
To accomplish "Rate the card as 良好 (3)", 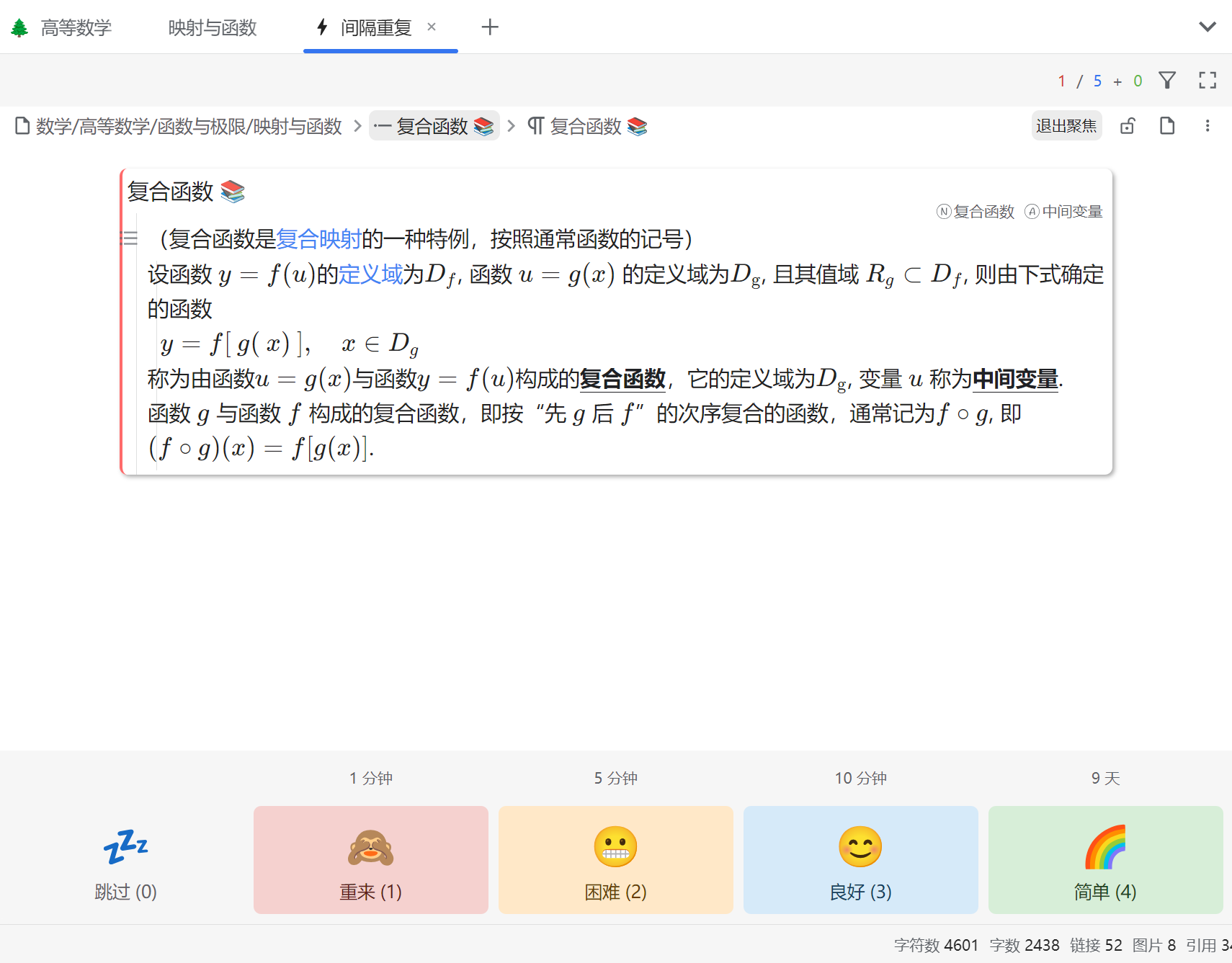I will (861, 860).
